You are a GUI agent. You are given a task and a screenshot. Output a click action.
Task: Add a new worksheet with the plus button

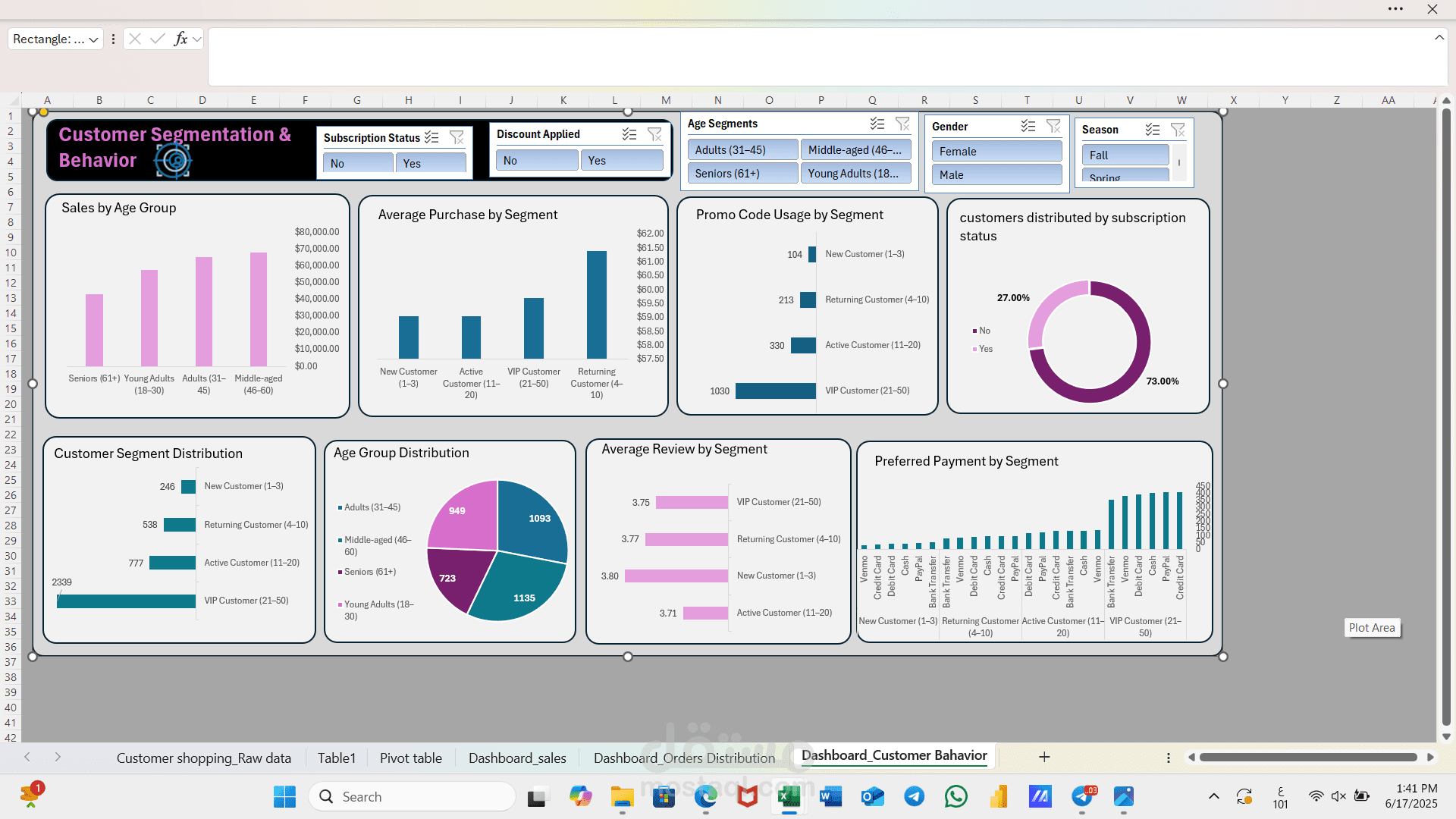click(1044, 757)
